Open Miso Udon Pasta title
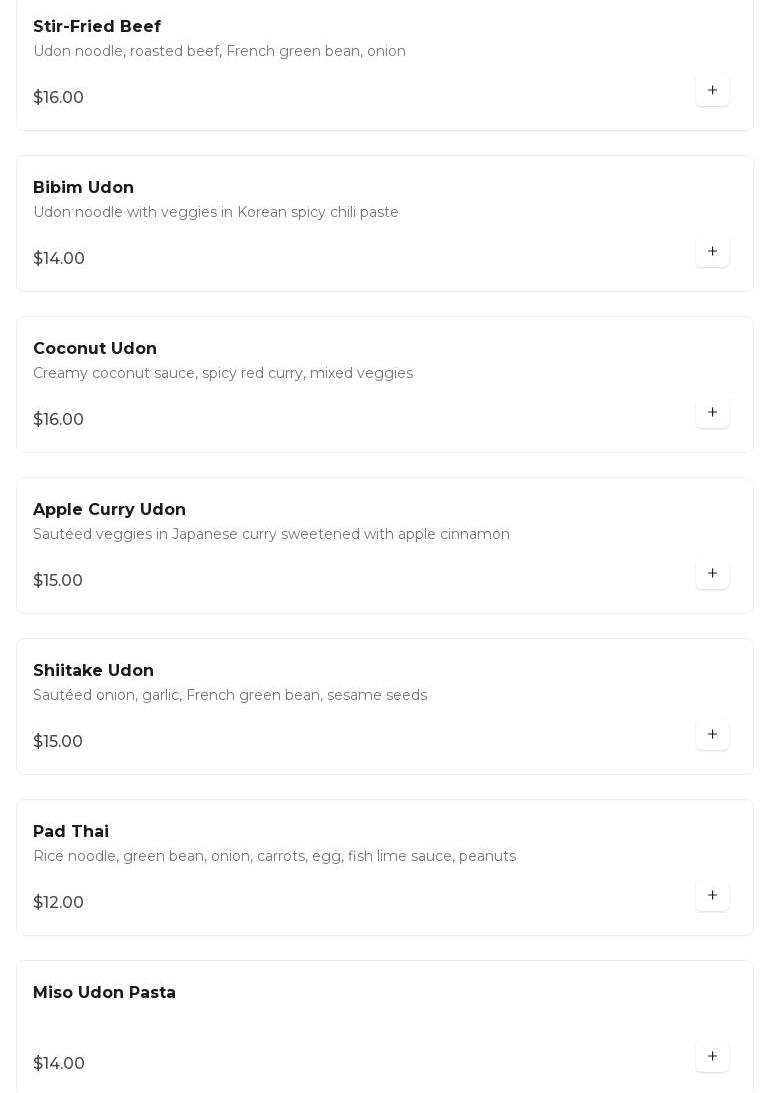This screenshot has width=770, height=1093. click(x=104, y=993)
